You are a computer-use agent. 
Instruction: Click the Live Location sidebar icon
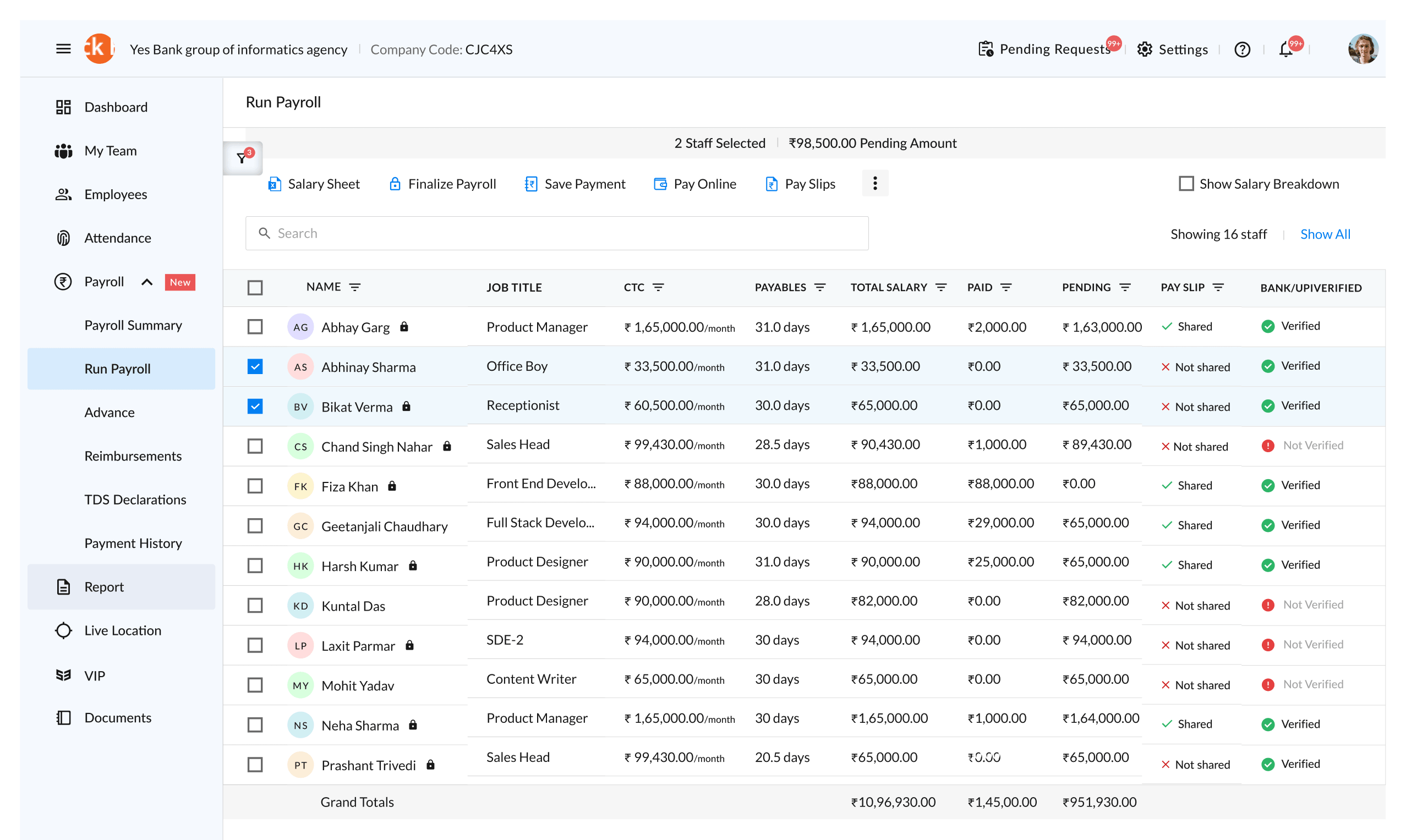pos(63,630)
